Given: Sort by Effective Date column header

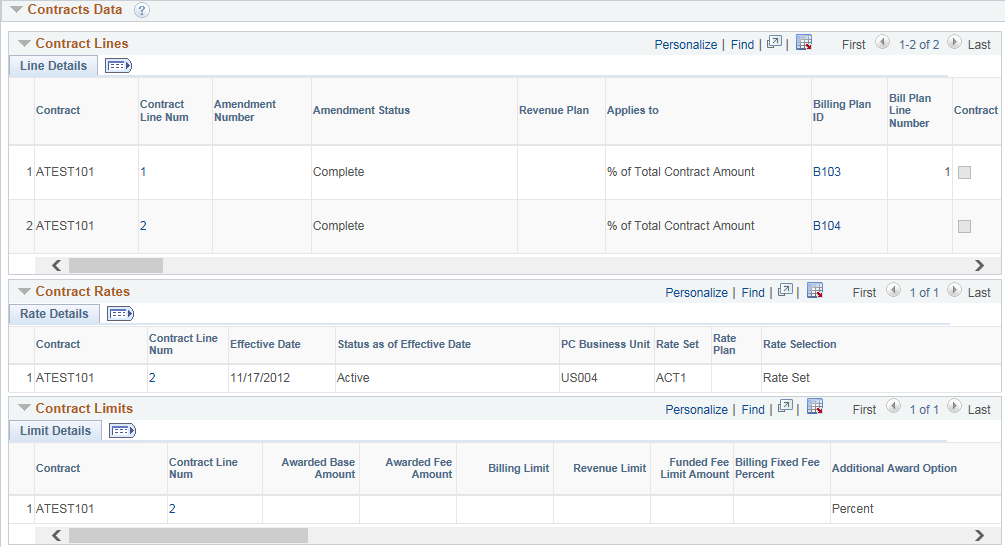Looking at the screenshot, I should [x=265, y=344].
